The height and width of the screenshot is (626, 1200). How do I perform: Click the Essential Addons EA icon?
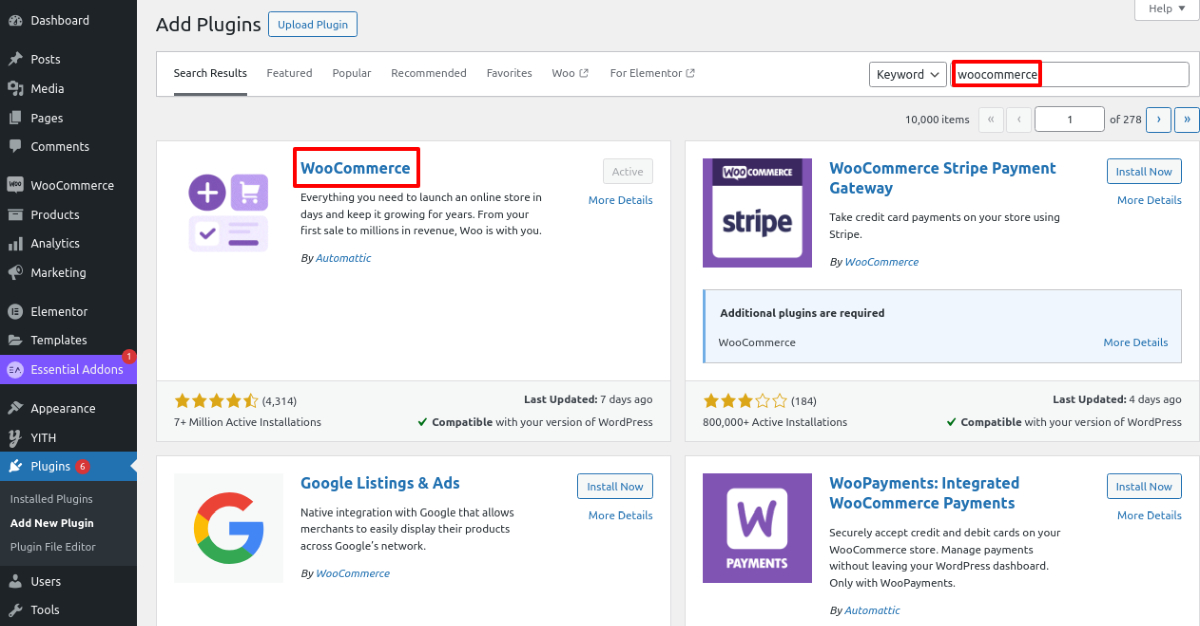pos(15,369)
